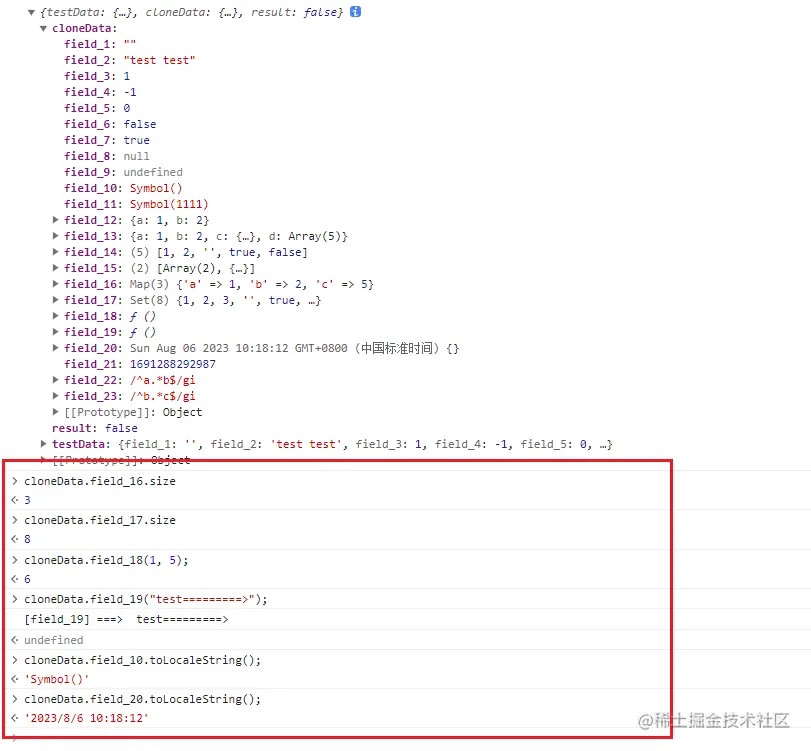Click the output value 3

[27, 500]
